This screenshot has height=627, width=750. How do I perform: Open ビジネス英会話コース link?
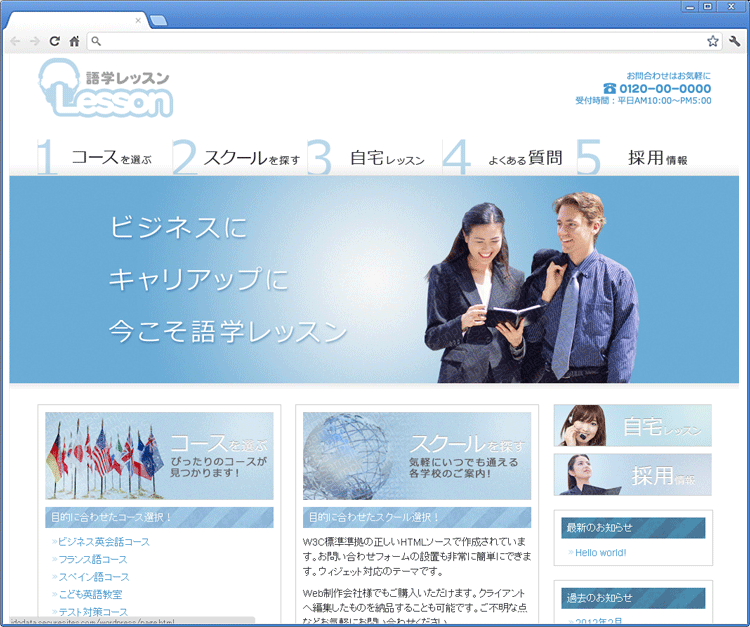103,542
